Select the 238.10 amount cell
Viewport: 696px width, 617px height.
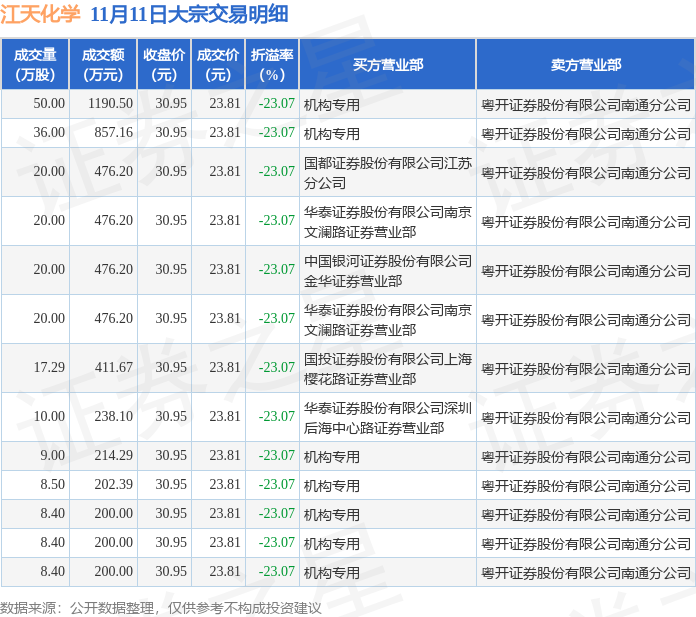113,416
